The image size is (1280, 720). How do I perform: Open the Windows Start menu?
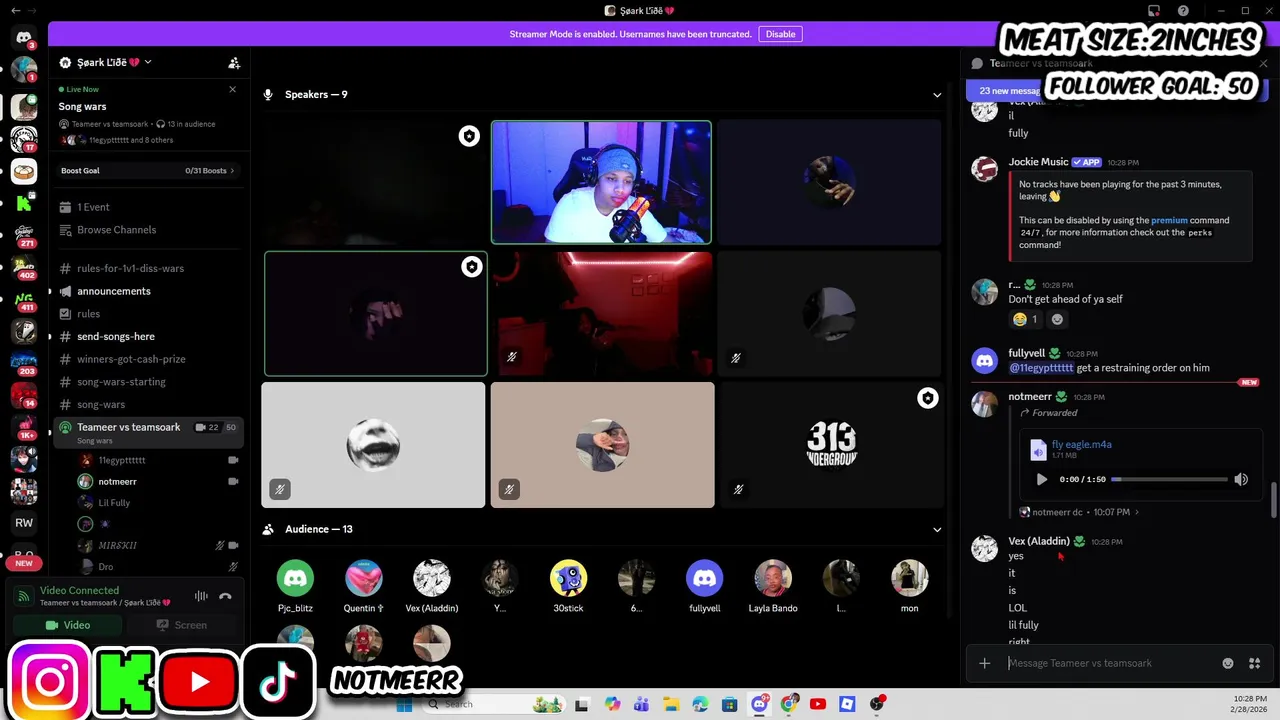click(404, 704)
